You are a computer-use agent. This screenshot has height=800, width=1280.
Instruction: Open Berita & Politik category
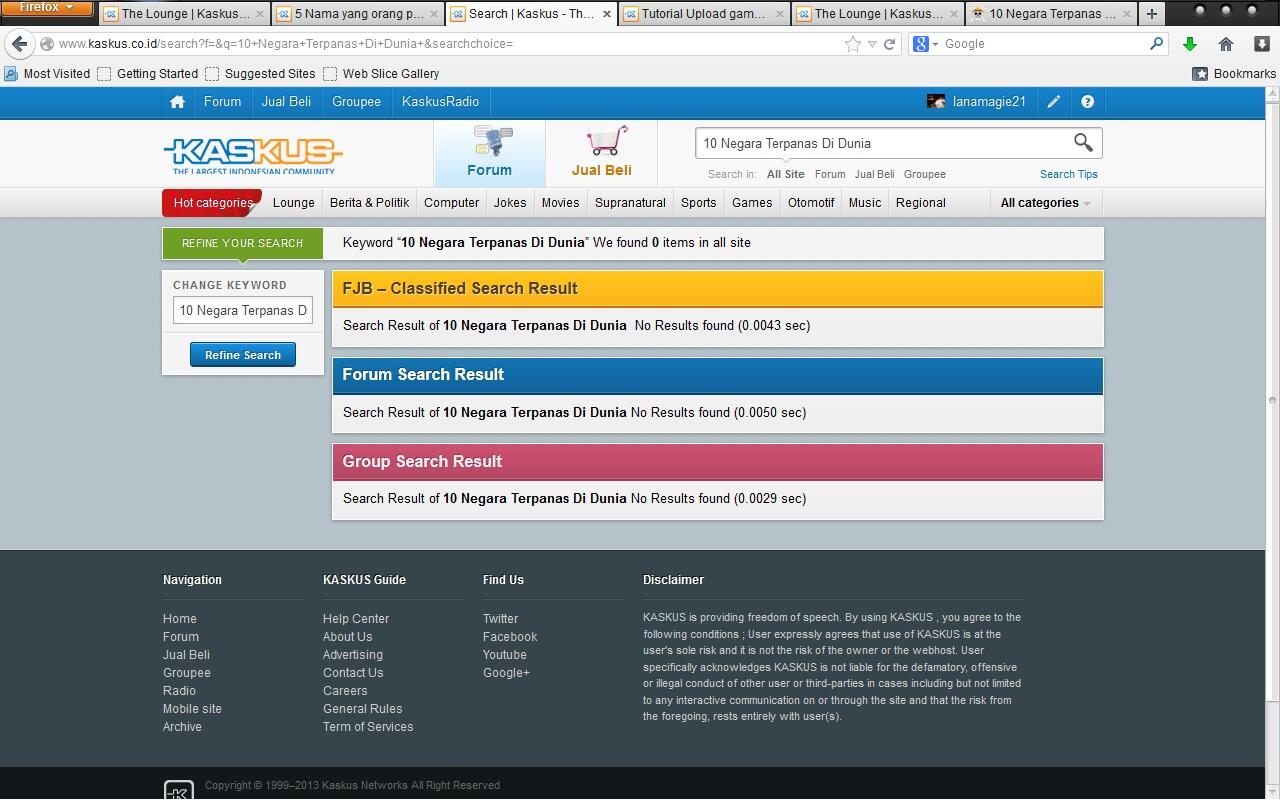369,203
